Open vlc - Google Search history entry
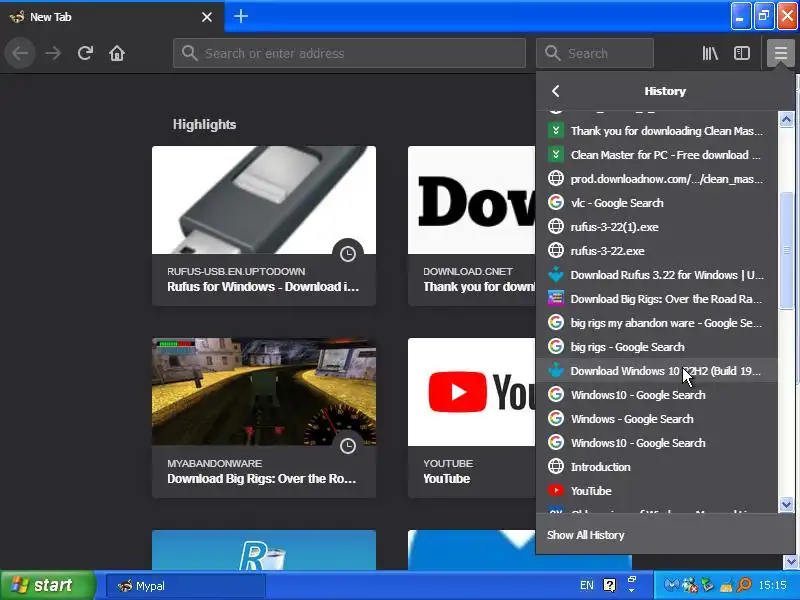 657,203
